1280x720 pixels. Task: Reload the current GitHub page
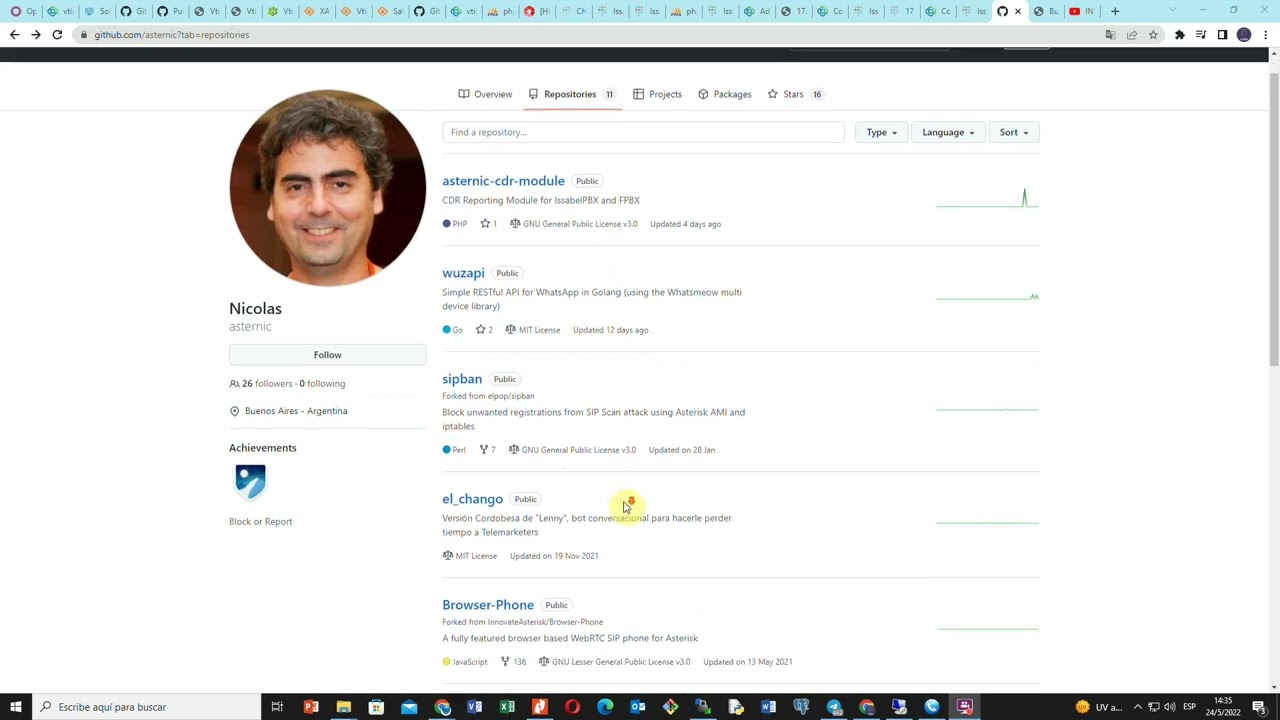pos(57,35)
